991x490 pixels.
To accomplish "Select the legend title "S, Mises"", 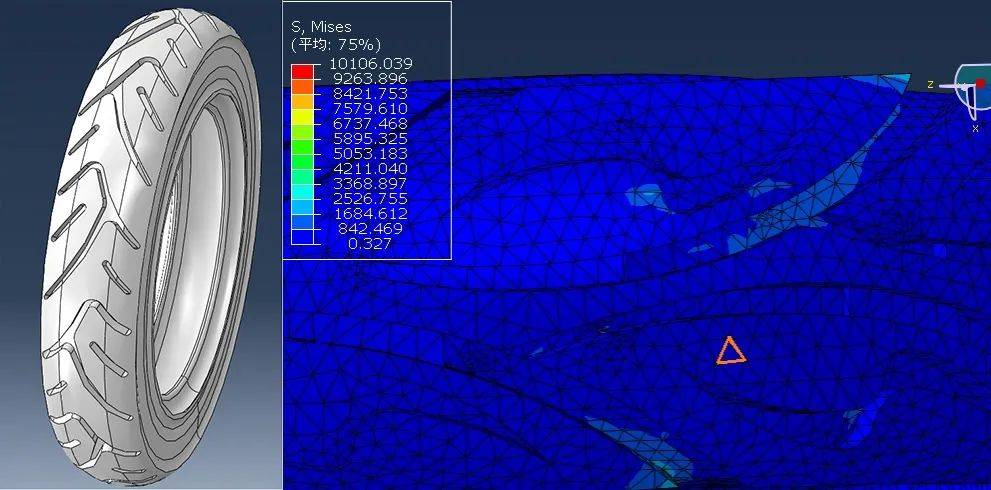I will 320,27.
